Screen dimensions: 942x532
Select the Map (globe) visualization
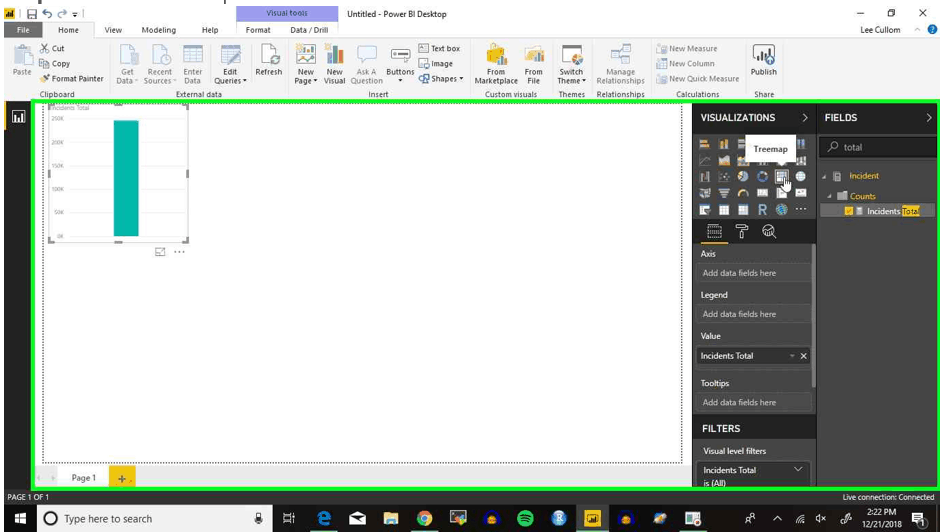(801, 177)
